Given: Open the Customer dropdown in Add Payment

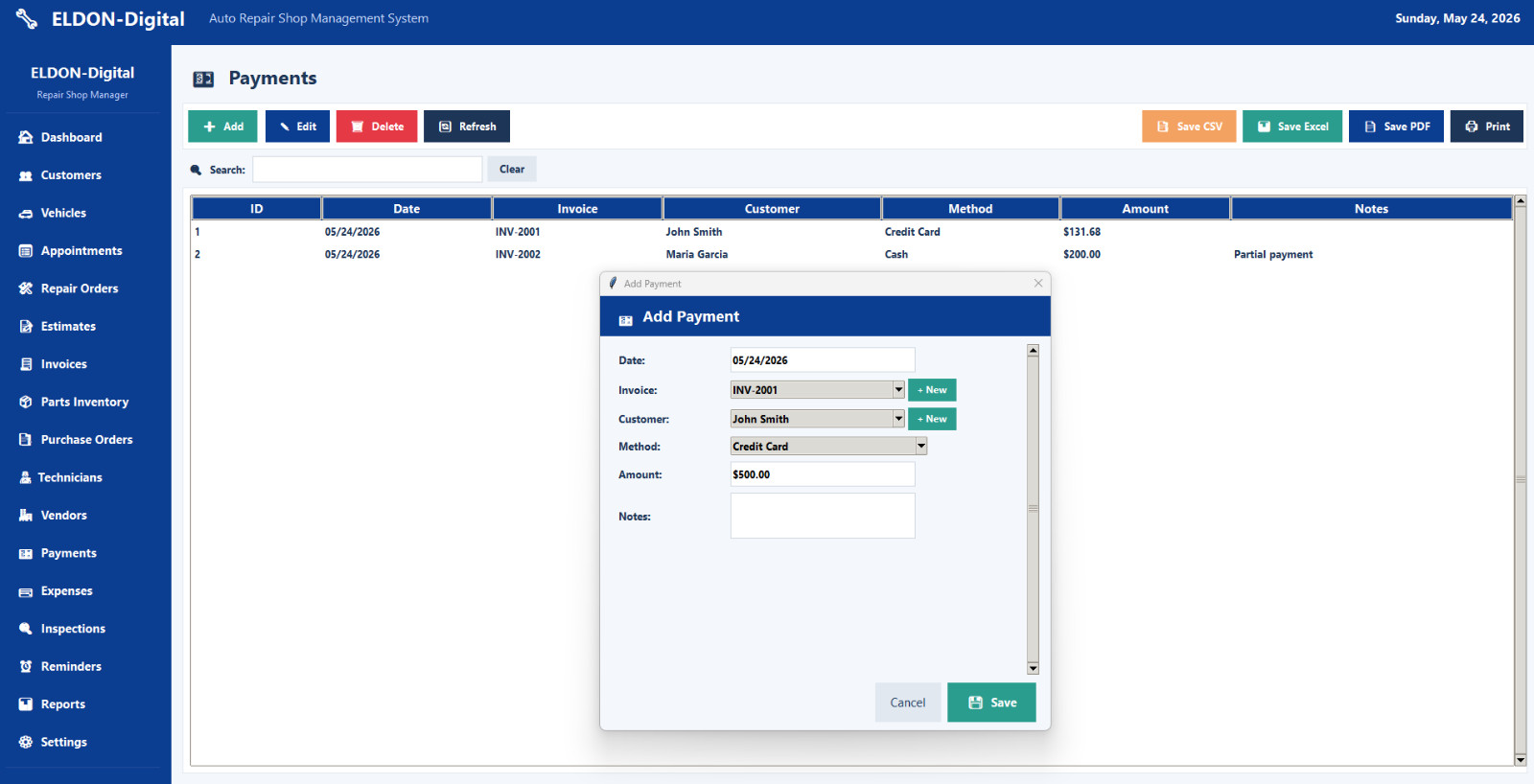Looking at the screenshot, I should coord(898,419).
